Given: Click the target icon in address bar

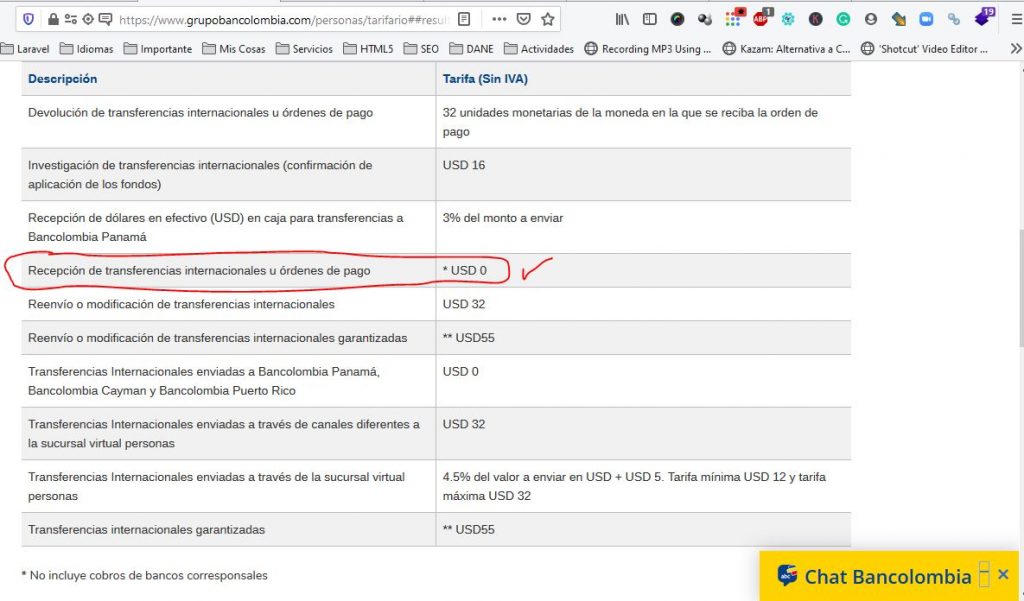Looking at the screenshot, I should [x=88, y=20].
